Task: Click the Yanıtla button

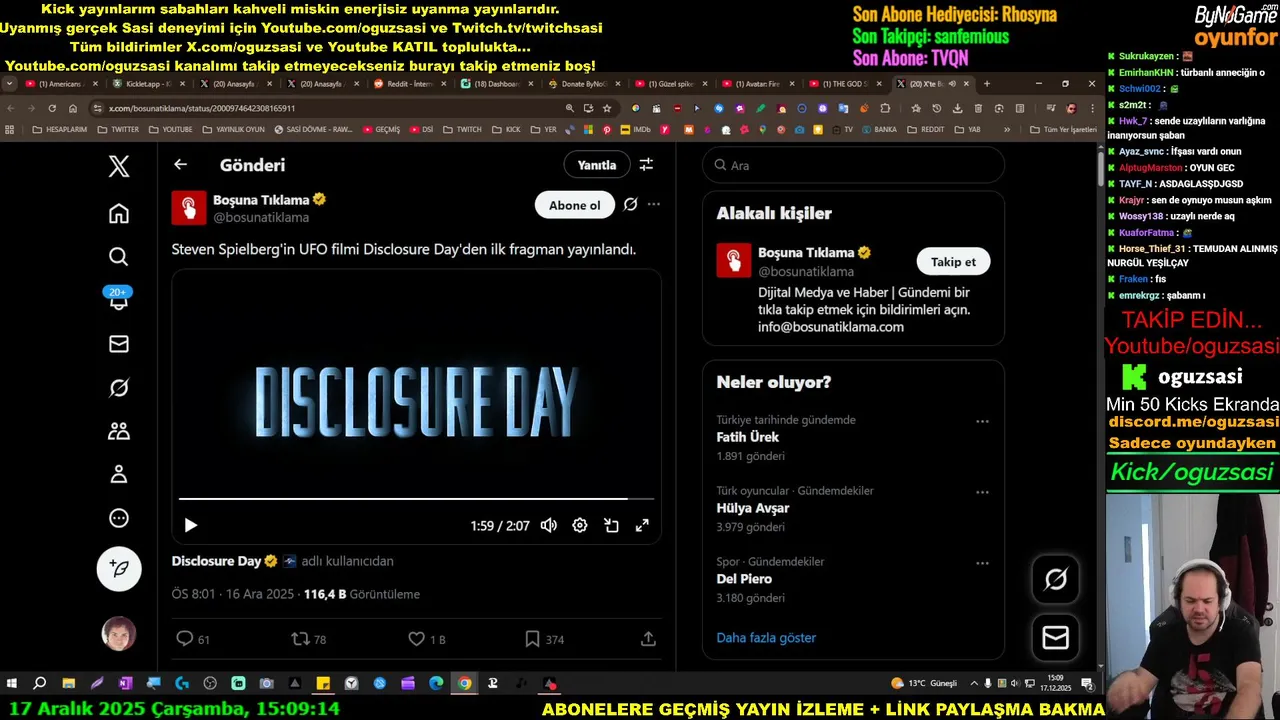Action: click(x=597, y=165)
